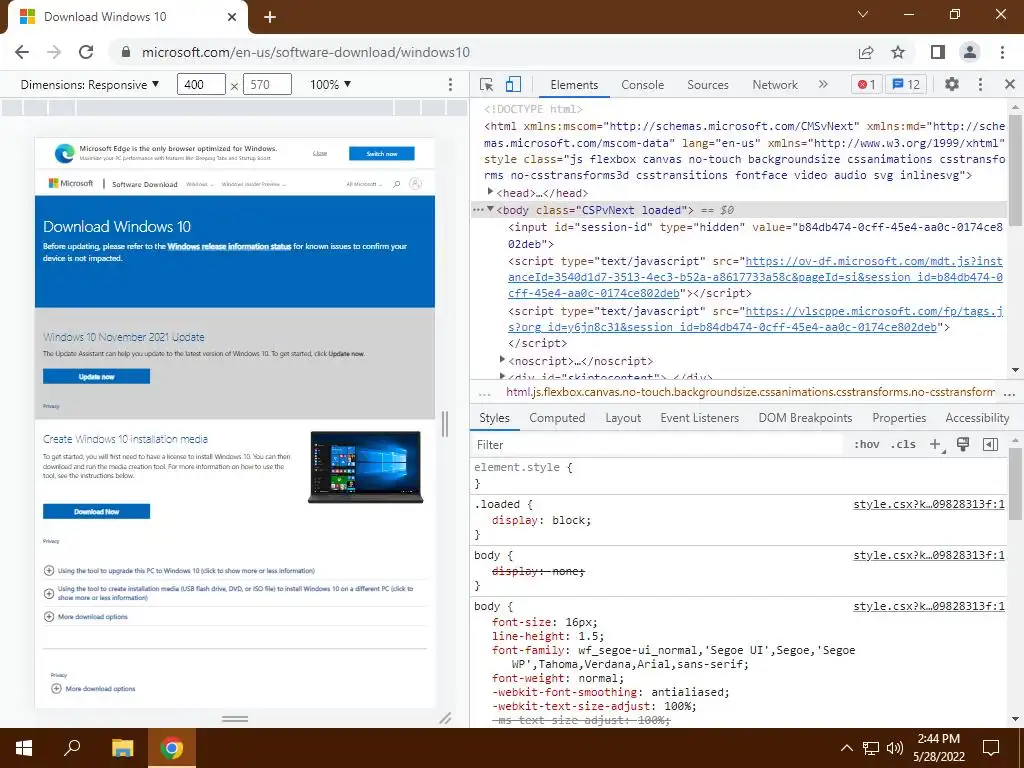Toggle the device toolbar icon
This screenshot has width=1024, height=768.
pos(513,84)
